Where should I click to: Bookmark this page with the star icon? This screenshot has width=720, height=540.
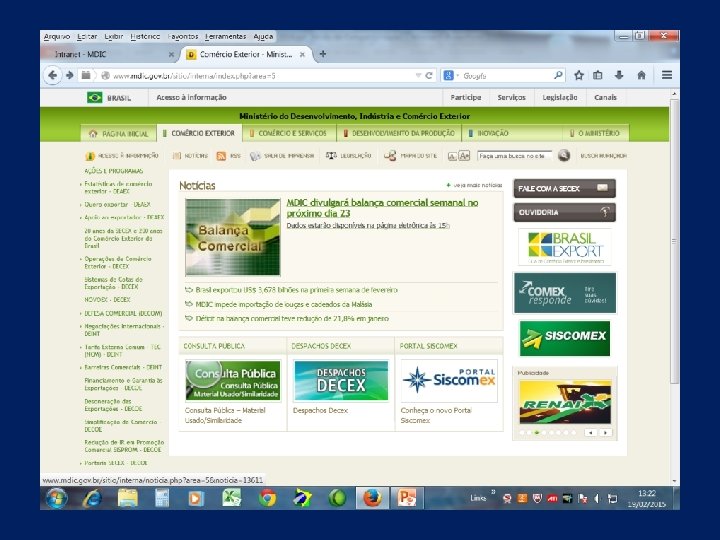click(x=579, y=75)
